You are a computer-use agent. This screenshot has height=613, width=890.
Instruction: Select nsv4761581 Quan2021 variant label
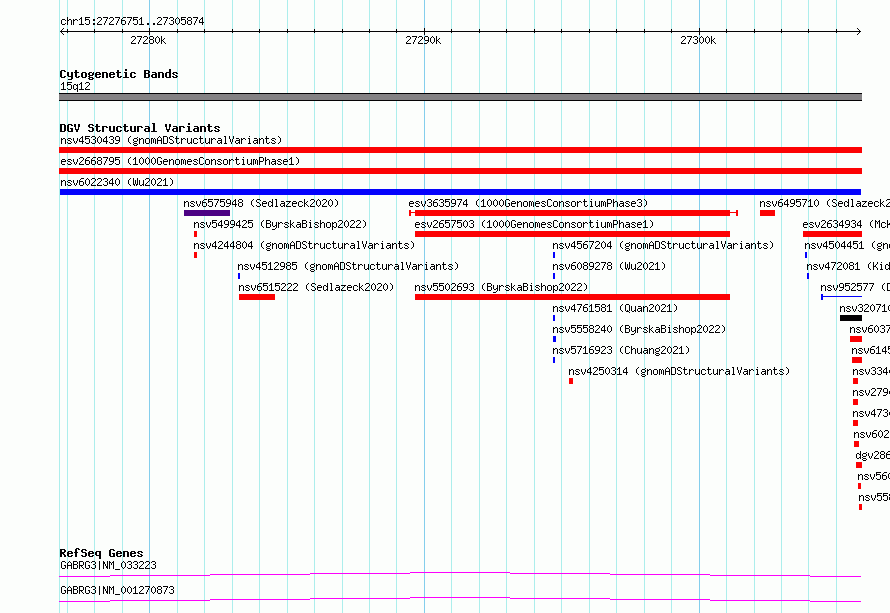[x=615, y=308]
